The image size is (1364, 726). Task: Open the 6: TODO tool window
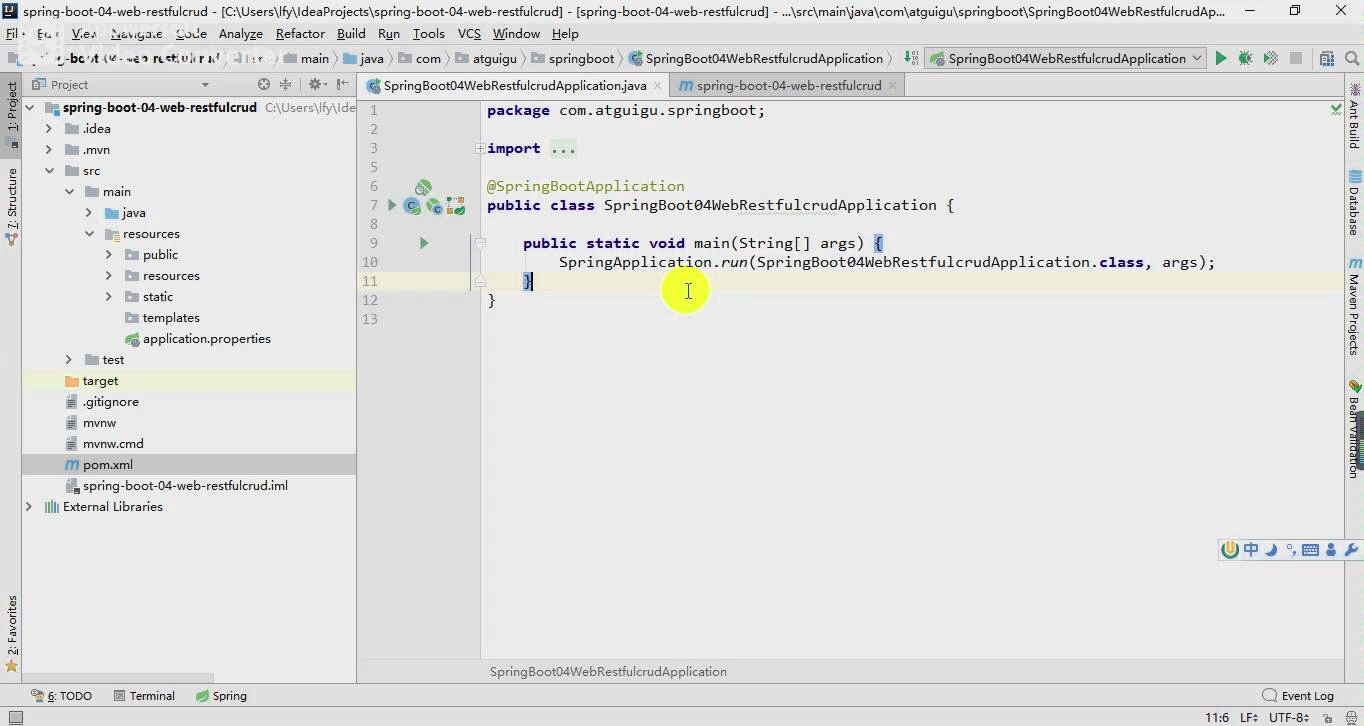pos(62,696)
